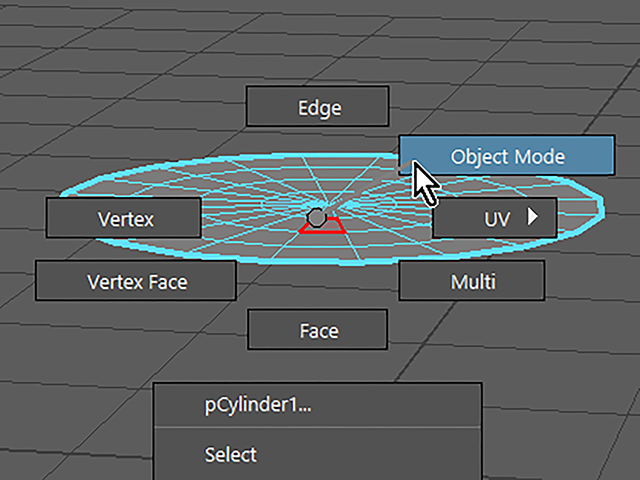Screen dimensions: 640x480
Task: Select Multi component mode
Action: click(472, 281)
